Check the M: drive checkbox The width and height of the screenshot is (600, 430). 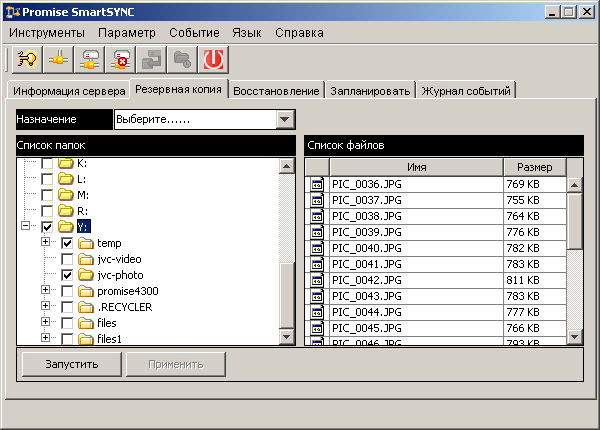coord(47,195)
